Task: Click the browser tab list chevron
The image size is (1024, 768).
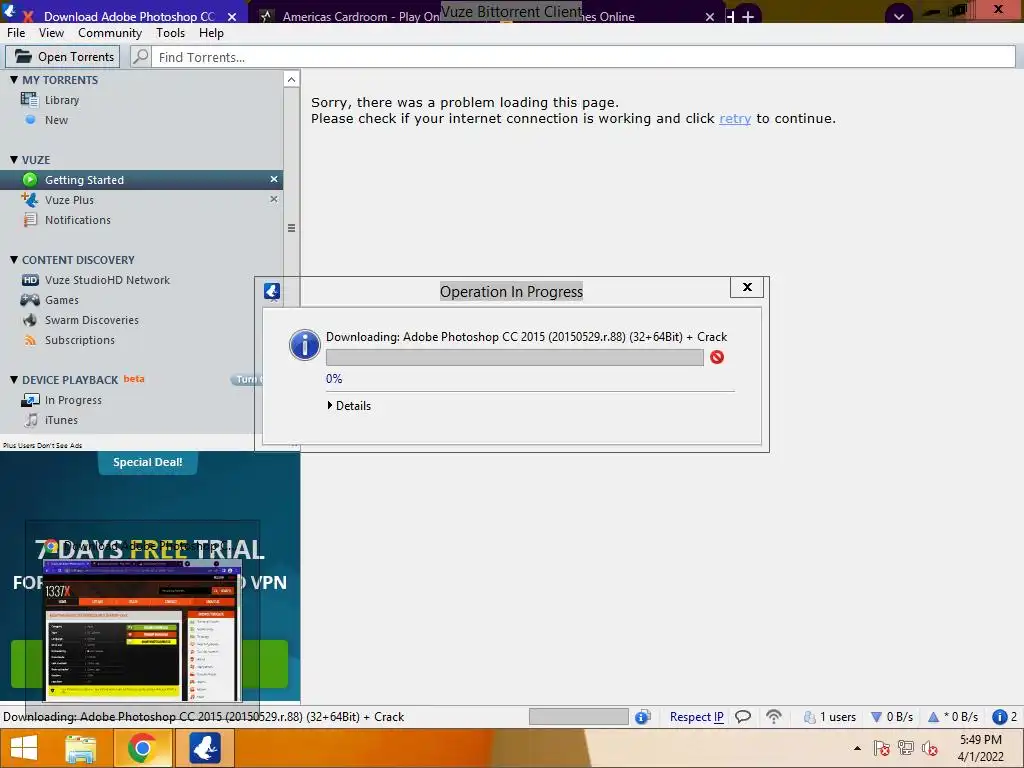Action: [899, 16]
